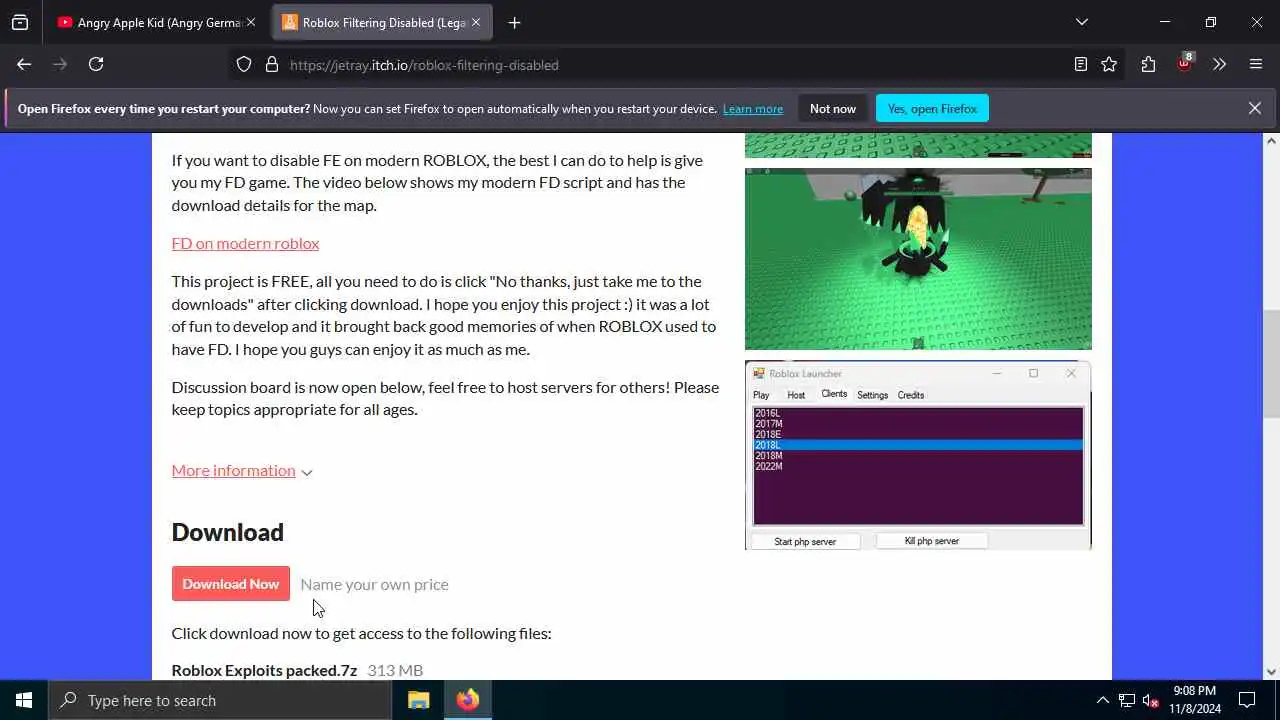1280x720 pixels.
Task: Click the taskbar search box
Action: (x=220, y=700)
